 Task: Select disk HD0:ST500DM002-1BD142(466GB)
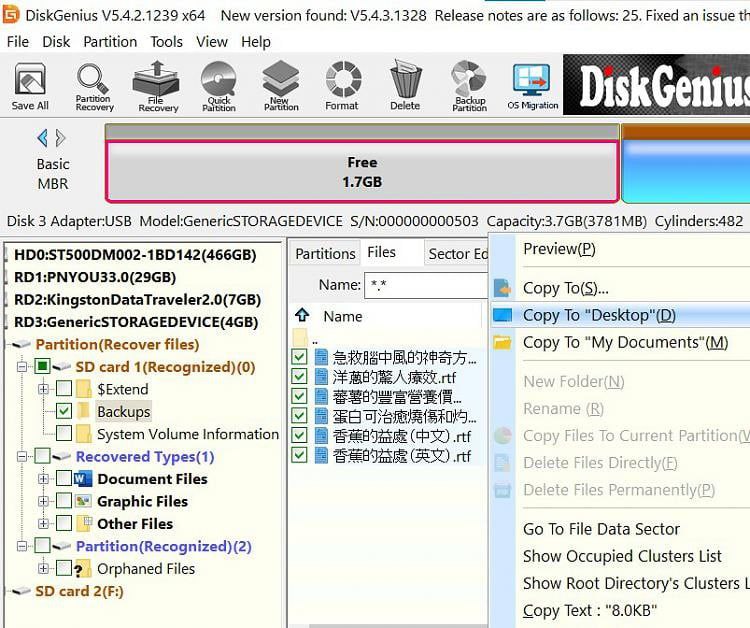click(135, 254)
